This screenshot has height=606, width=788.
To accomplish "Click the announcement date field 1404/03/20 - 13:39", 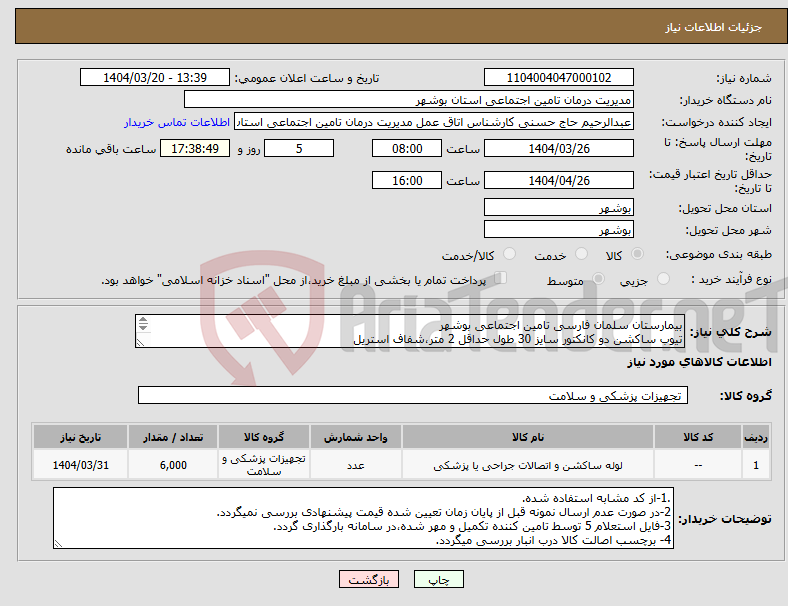I will click(155, 77).
